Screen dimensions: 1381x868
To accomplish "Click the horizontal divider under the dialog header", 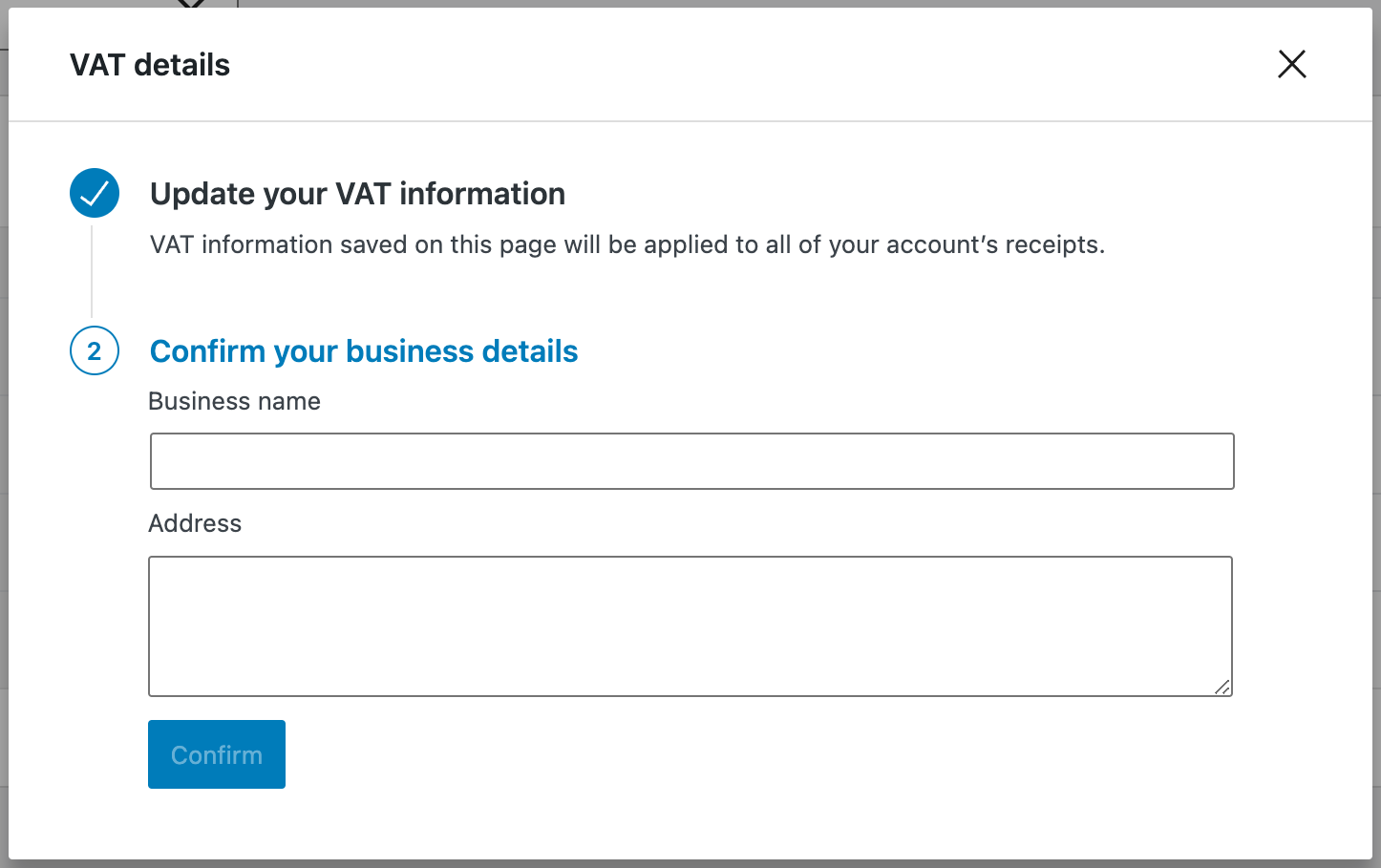I will (x=690, y=121).
